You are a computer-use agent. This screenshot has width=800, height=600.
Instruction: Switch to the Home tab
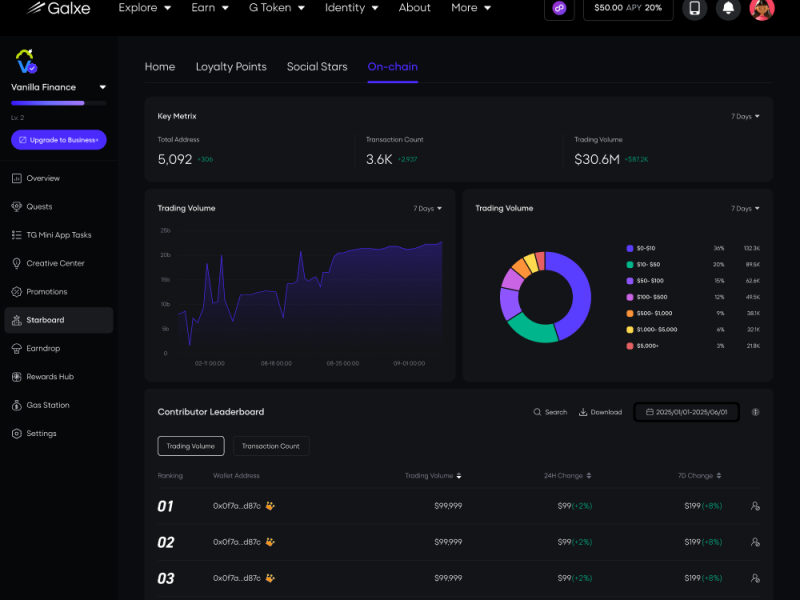160,67
